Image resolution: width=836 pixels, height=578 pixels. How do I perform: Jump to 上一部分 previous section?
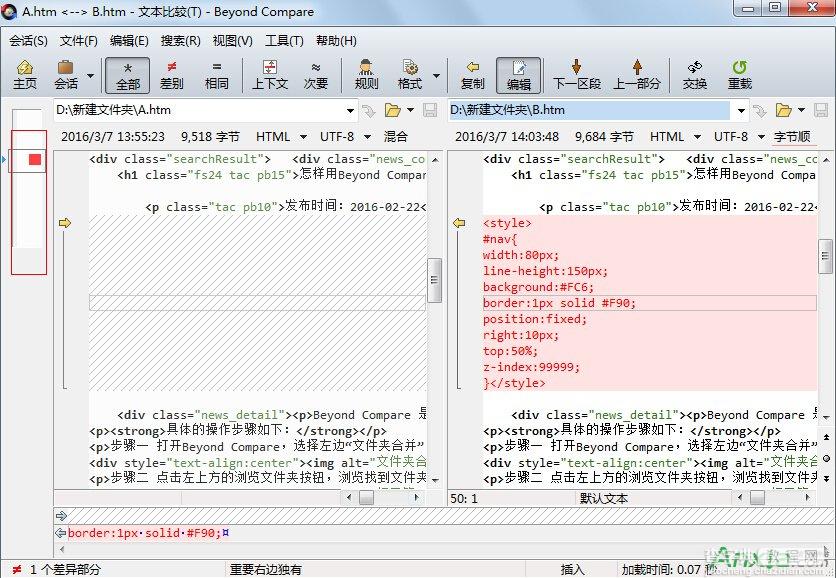[637, 75]
